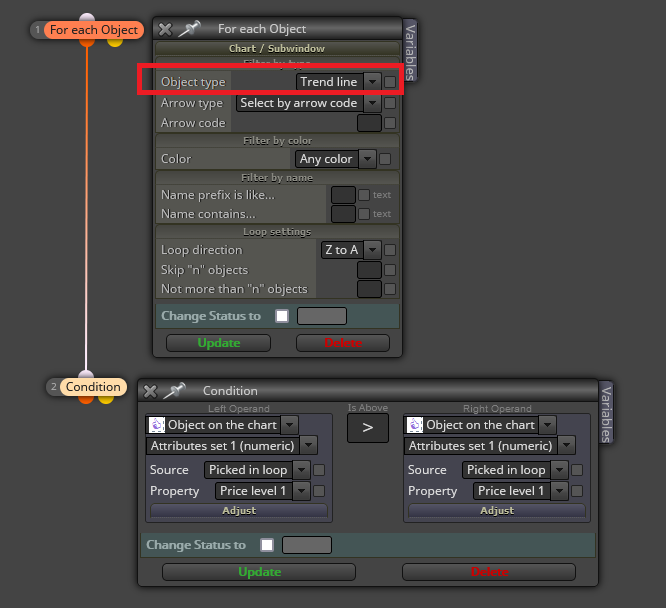The width and height of the screenshot is (666, 608).
Task: Open Variables tab of For each Object panel
Action: point(410,51)
